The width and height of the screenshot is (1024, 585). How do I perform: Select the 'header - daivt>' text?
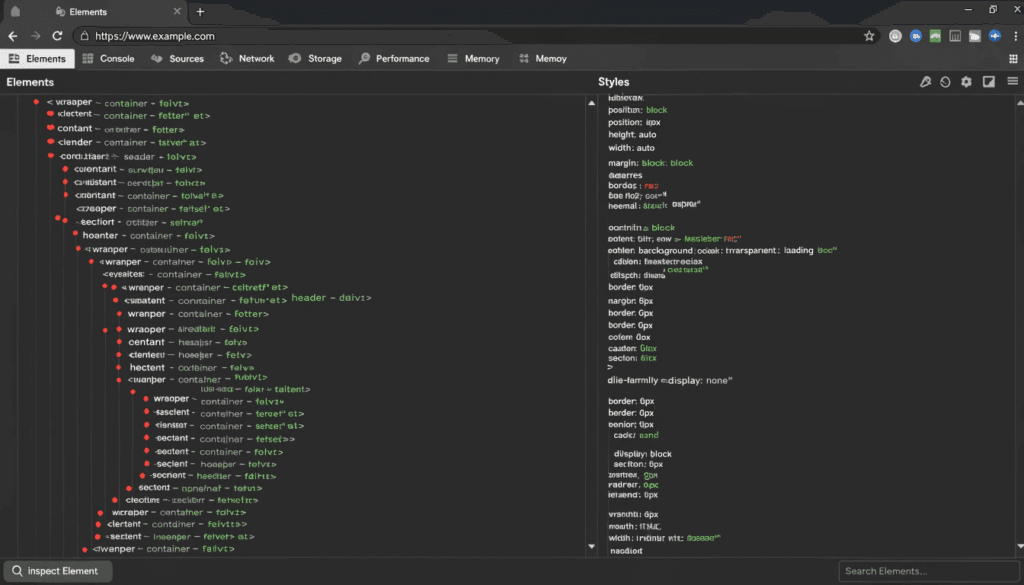331,298
